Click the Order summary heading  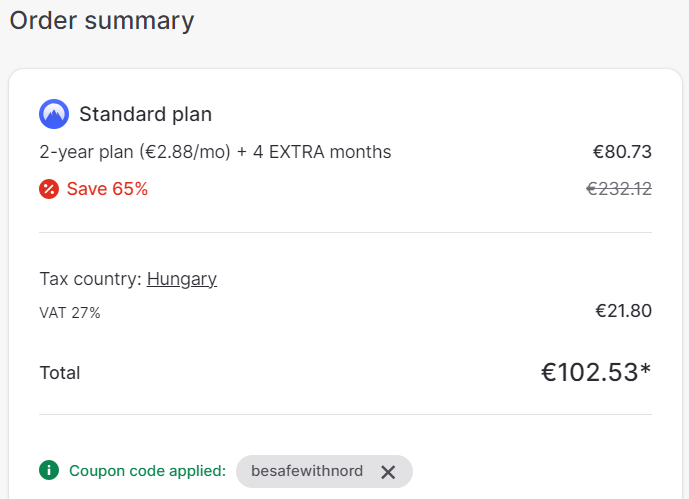coord(102,20)
